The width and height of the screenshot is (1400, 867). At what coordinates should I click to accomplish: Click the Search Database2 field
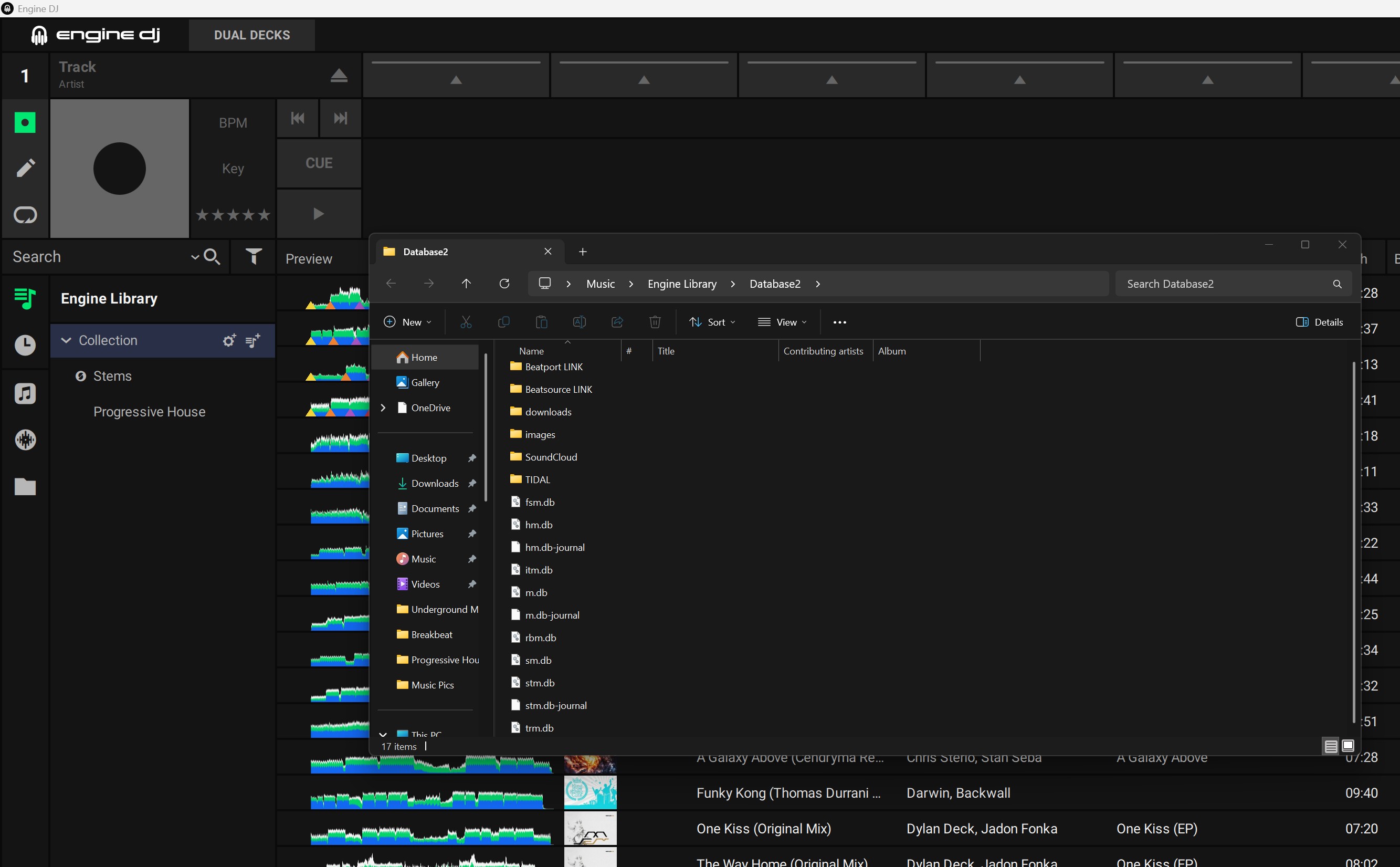pos(1233,284)
